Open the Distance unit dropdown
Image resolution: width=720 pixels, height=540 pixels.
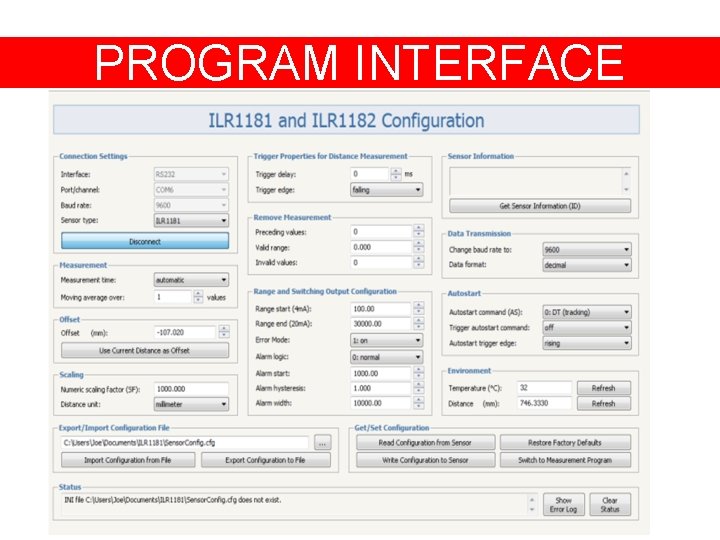pos(191,404)
